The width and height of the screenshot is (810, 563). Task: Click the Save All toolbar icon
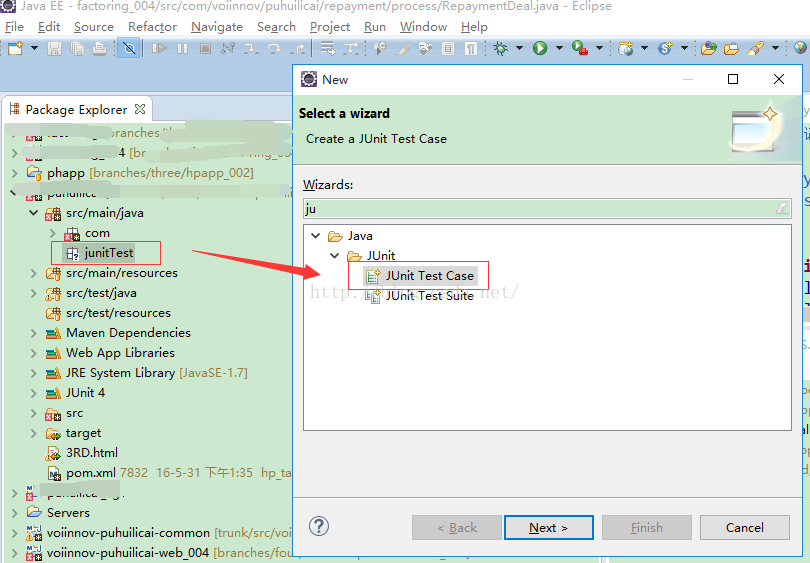[x=77, y=49]
